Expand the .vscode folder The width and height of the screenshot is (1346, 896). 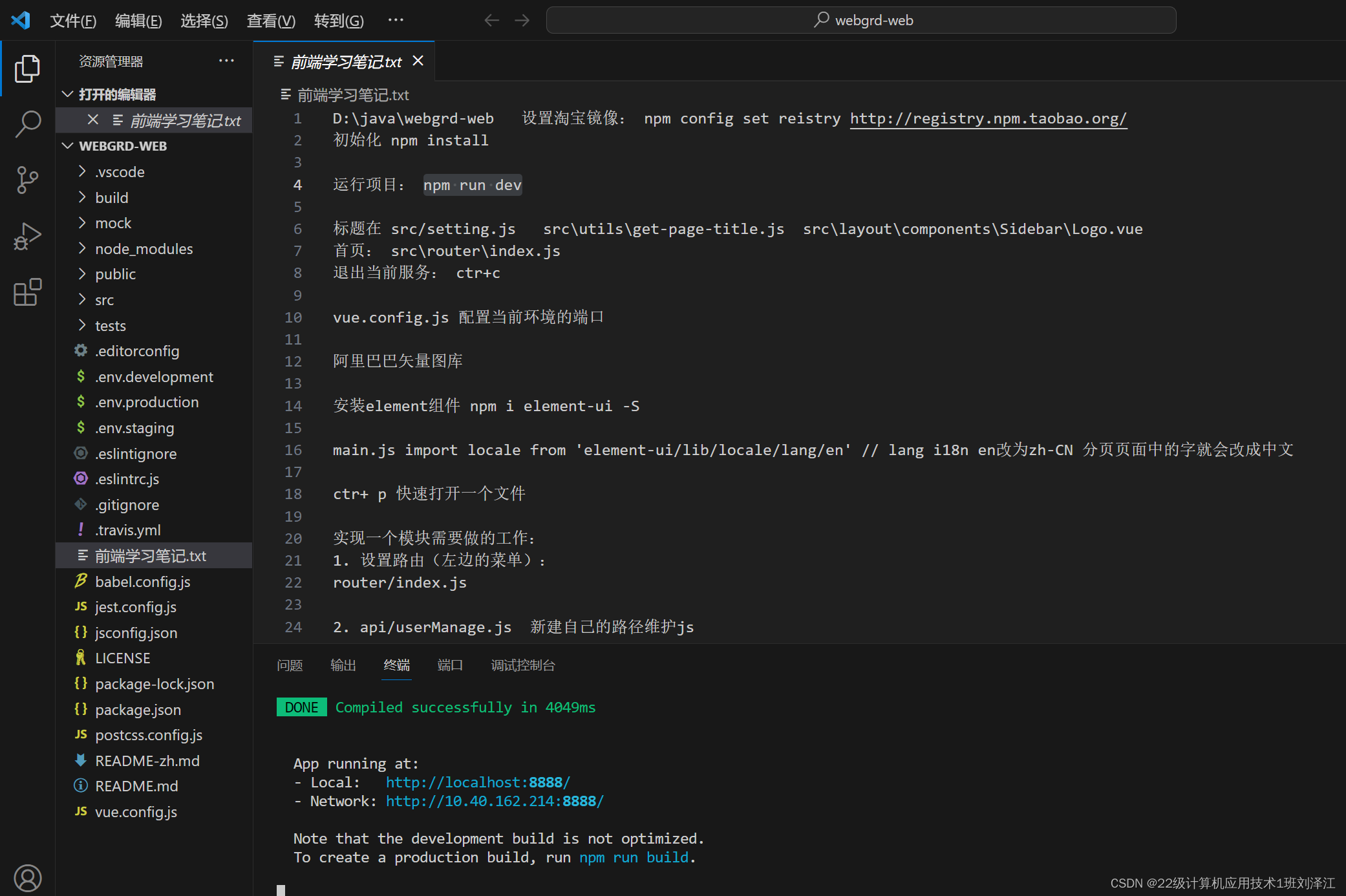pyautogui.click(x=154, y=172)
